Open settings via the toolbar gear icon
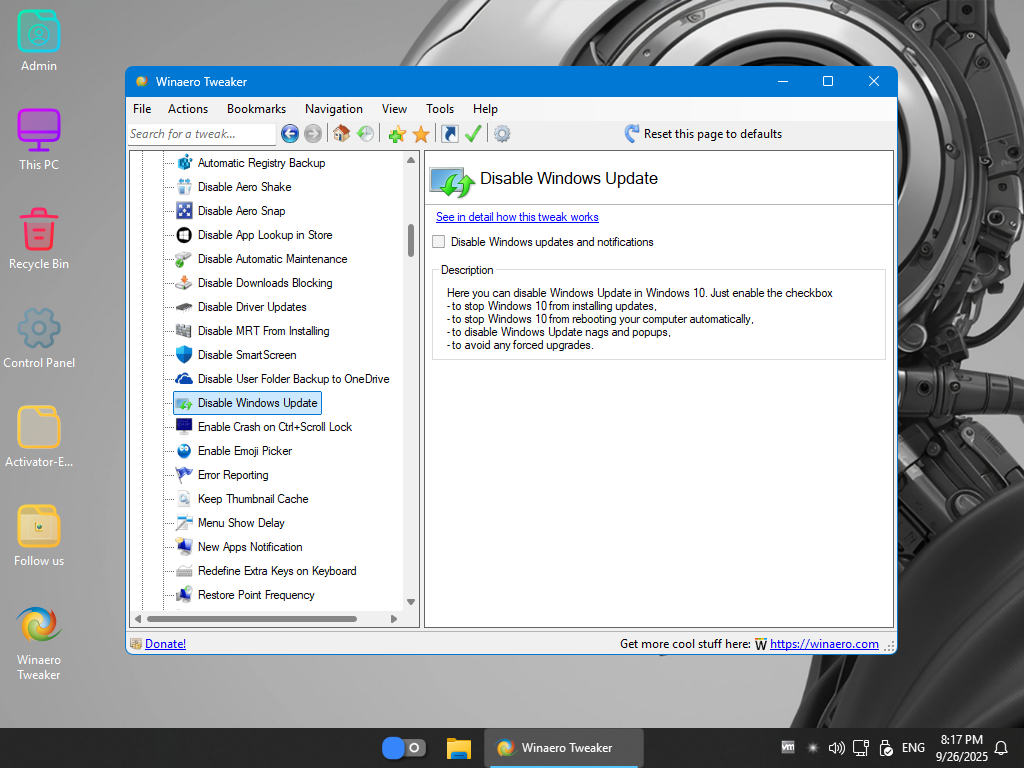Screen dimensions: 1024x768 (502, 134)
